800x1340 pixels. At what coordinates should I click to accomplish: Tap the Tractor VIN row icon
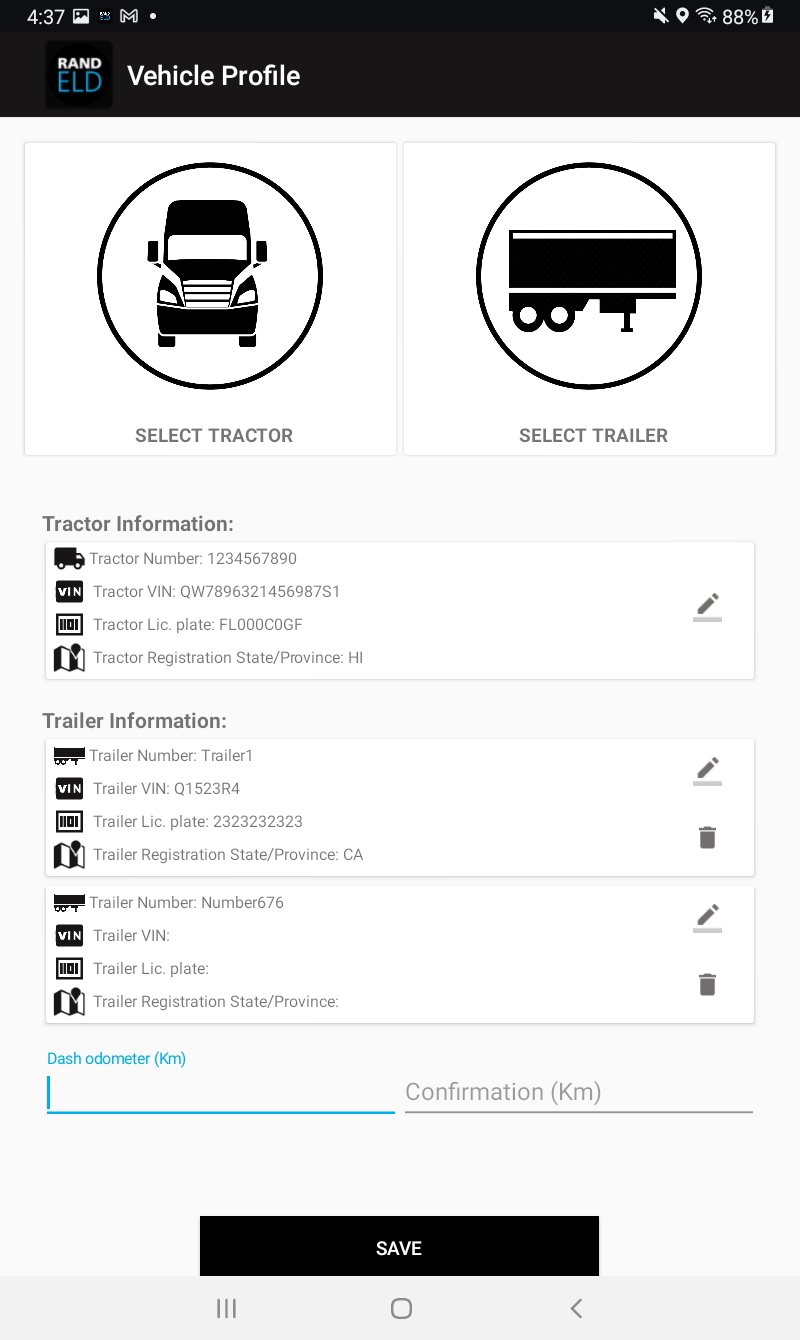69,592
